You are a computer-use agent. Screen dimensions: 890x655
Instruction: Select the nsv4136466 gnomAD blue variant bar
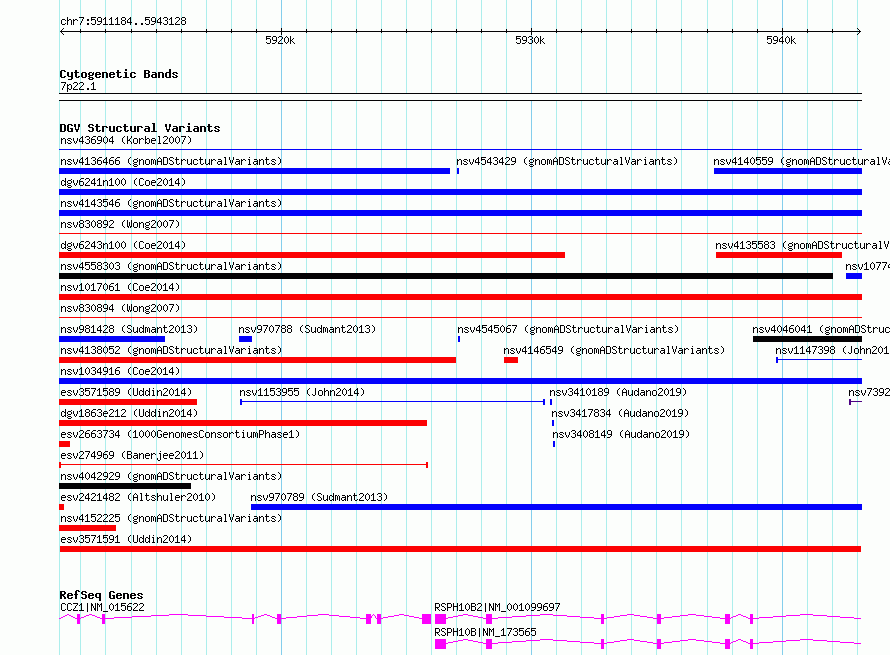click(x=254, y=171)
